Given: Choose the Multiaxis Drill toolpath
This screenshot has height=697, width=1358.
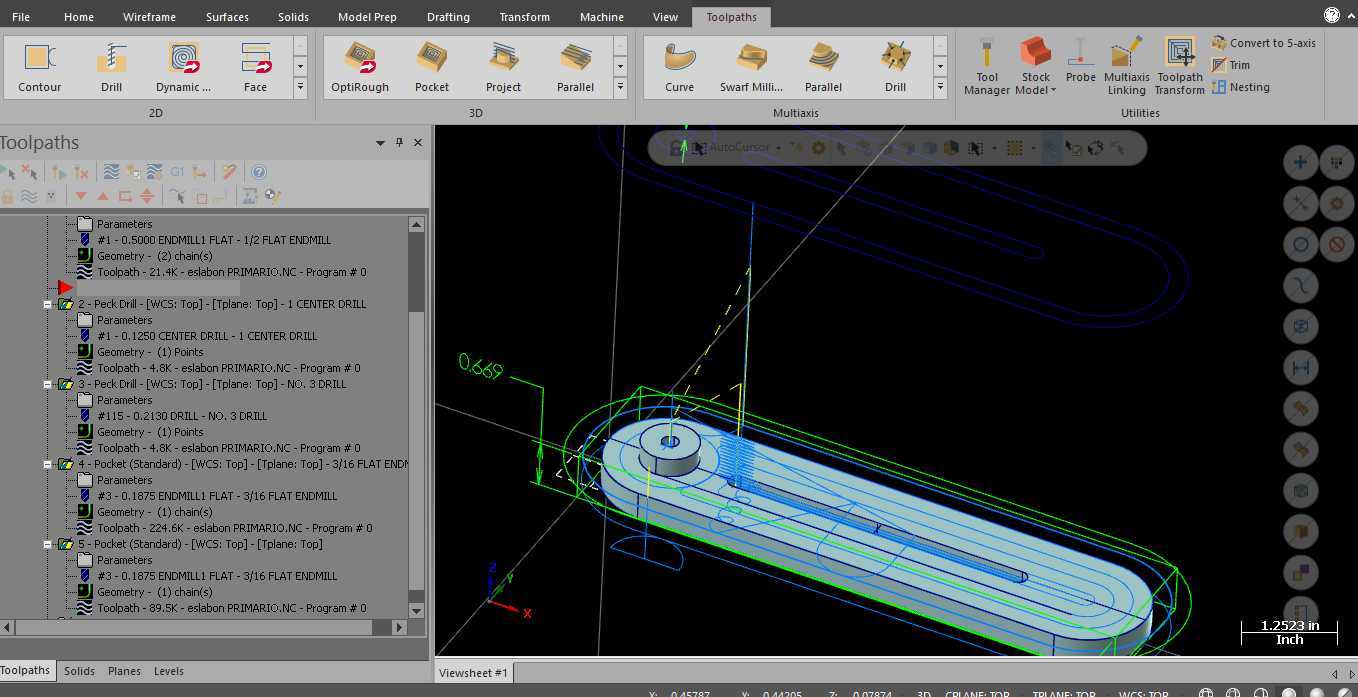Looking at the screenshot, I should (x=895, y=68).
